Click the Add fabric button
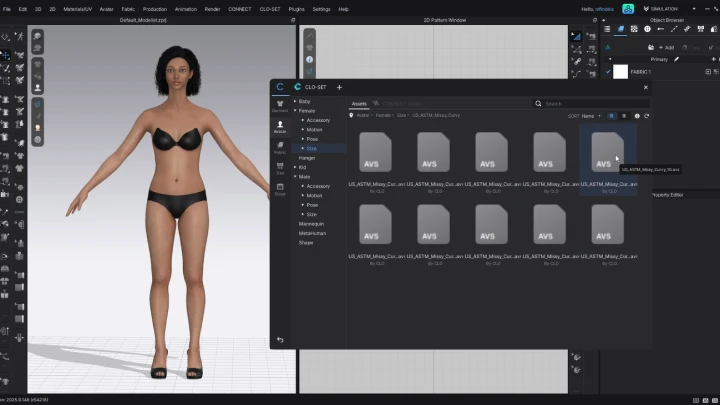Image resolution: width=720 pixels, height=405 pixels. pyautogui.click(x=666, y=47)
